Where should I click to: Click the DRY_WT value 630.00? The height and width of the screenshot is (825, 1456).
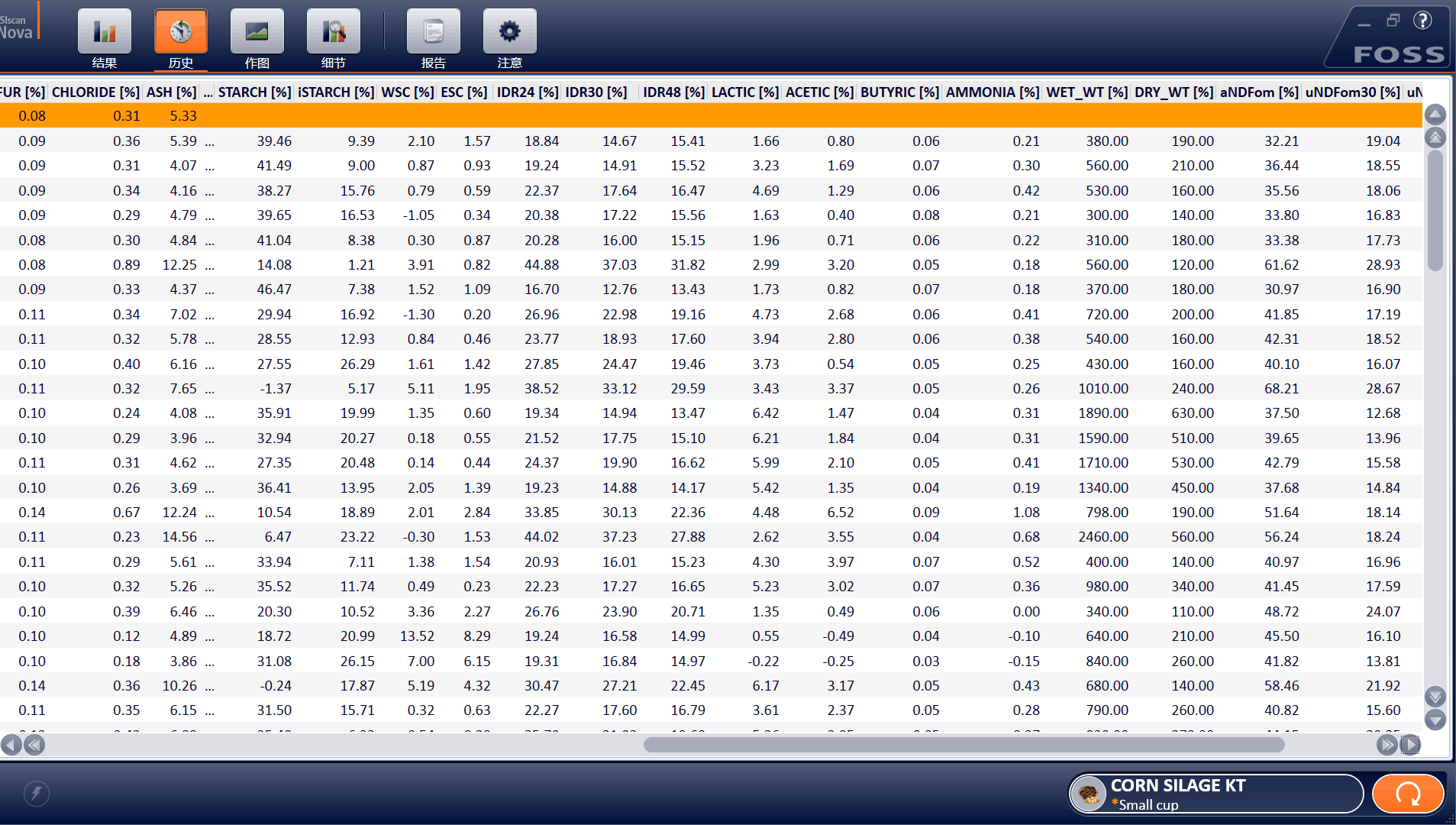point(1193,413)
